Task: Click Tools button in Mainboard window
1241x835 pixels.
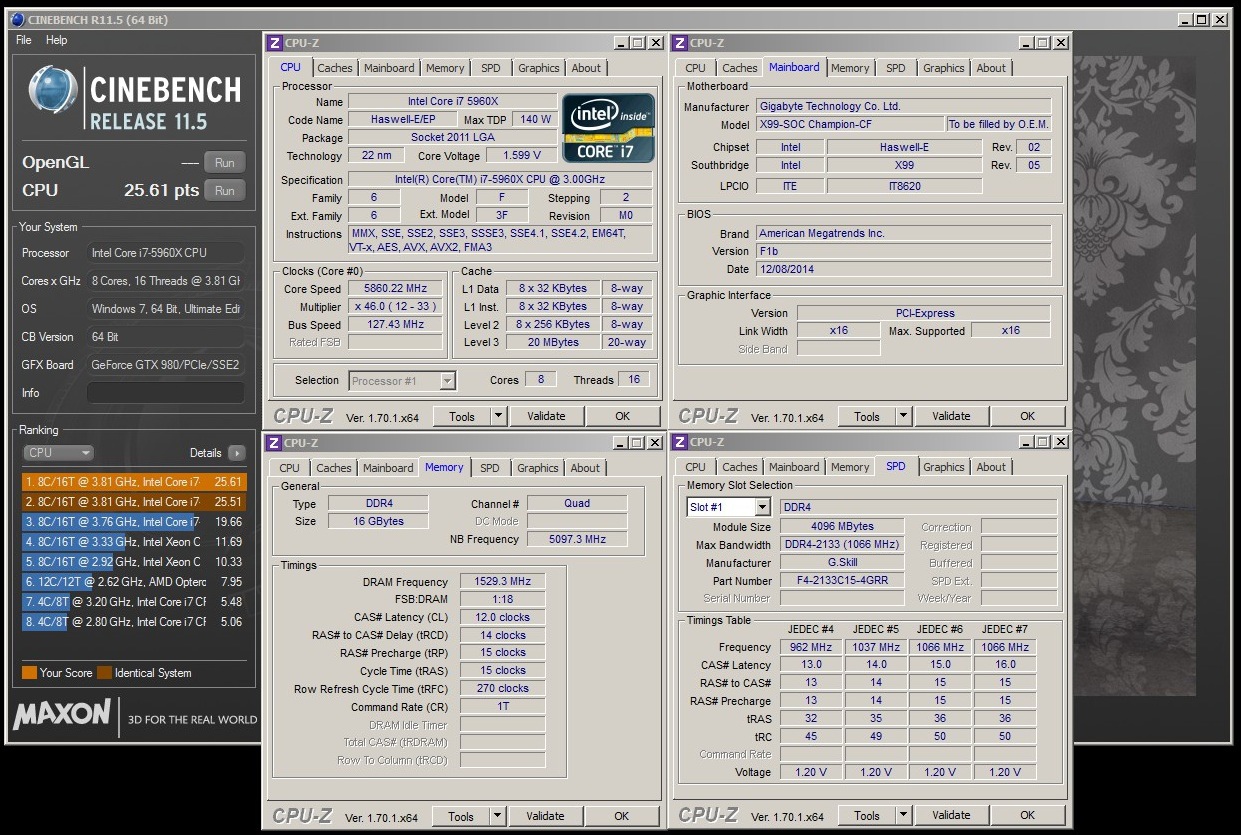Action: pyautogui.click(x=867, y=416)
